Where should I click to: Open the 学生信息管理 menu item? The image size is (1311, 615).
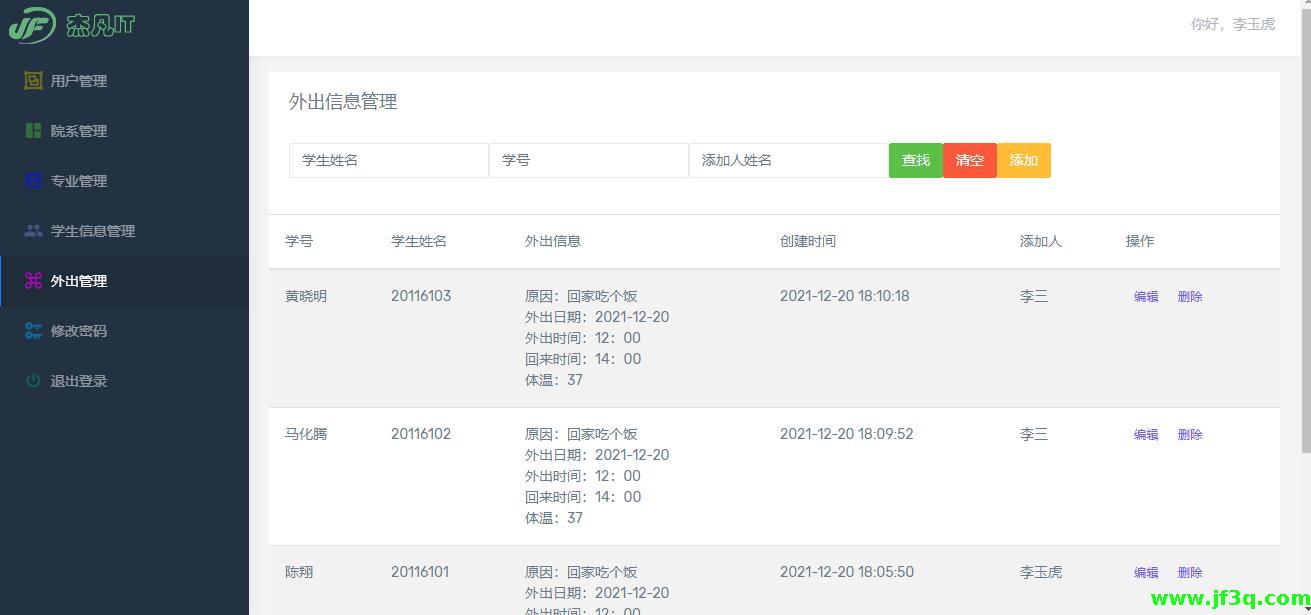click(93, 231)
